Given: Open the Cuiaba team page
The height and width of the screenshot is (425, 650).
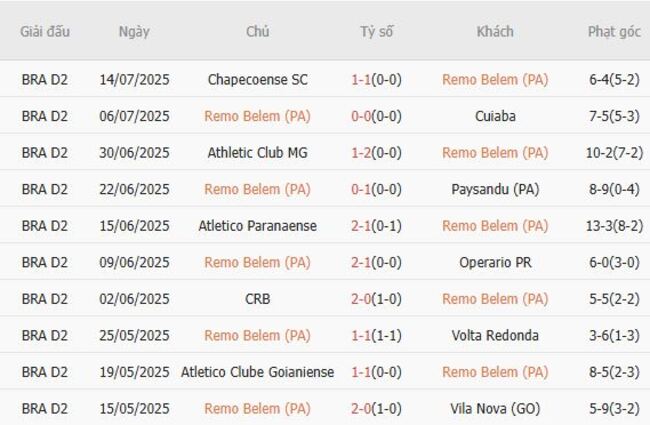Looking at the screenshot, I should pos(495,116).
